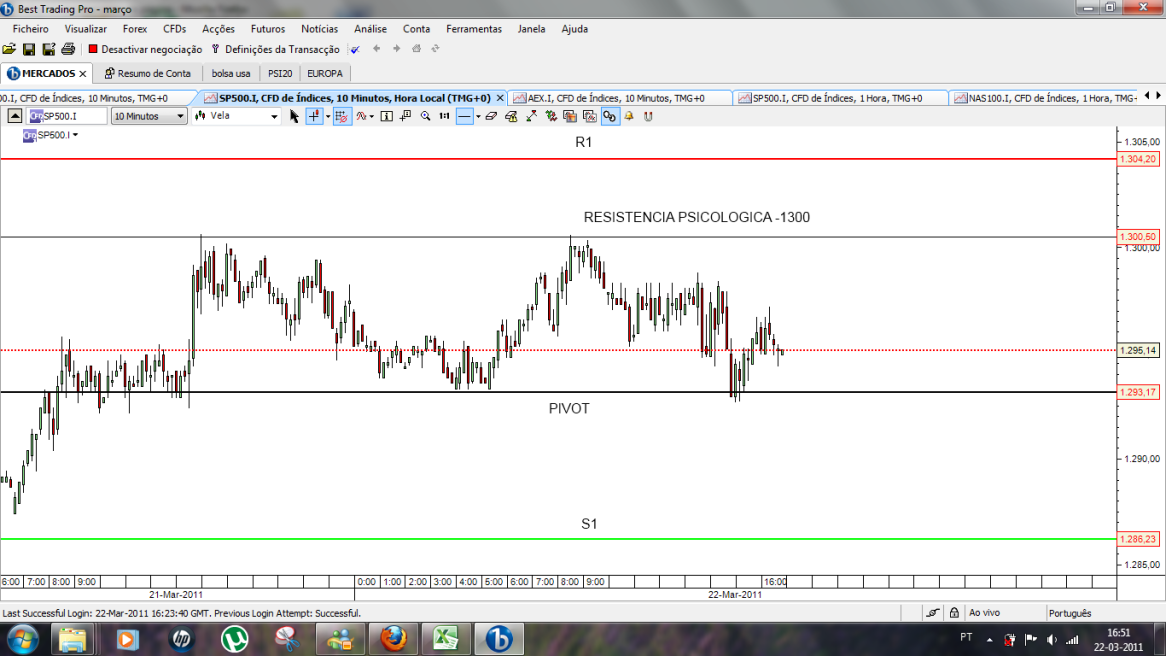
Task: Click Desactivar negociação button
Action: pos(145,49)
